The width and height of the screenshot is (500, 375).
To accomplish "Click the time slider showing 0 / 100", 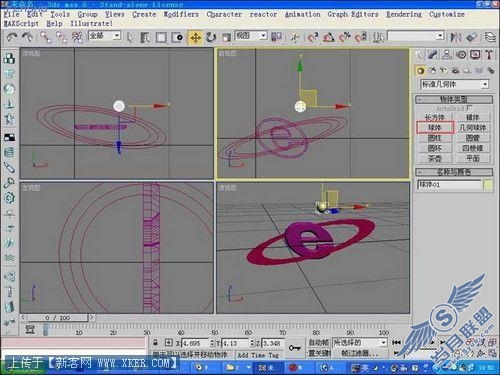I will (x=58, y=318).
